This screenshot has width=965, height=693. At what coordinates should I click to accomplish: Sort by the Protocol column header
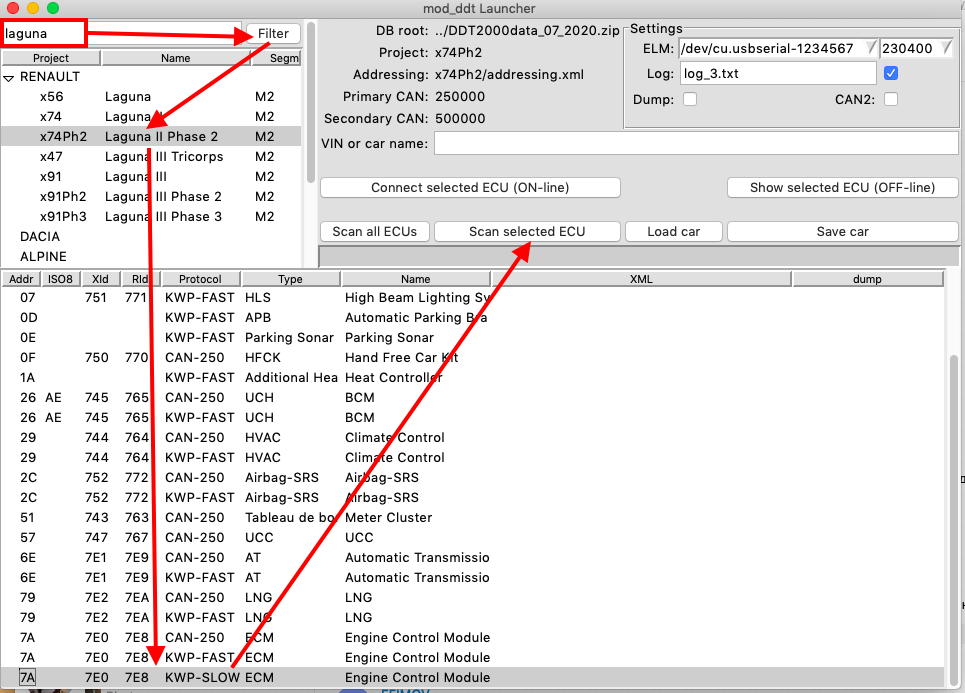coord(201,279)
